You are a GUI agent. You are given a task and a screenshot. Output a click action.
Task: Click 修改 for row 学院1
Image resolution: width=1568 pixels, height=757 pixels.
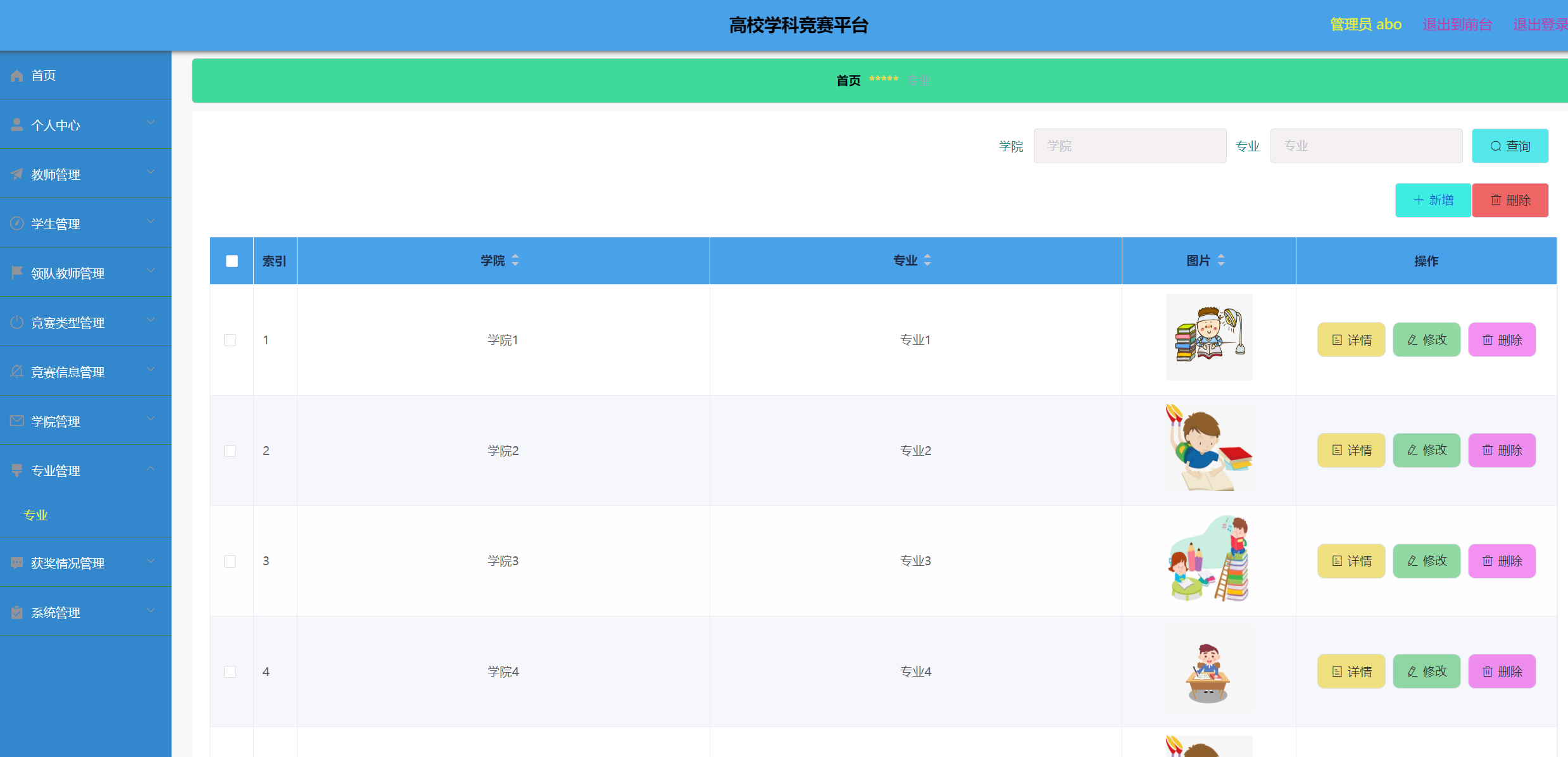tap(1426, 340)
